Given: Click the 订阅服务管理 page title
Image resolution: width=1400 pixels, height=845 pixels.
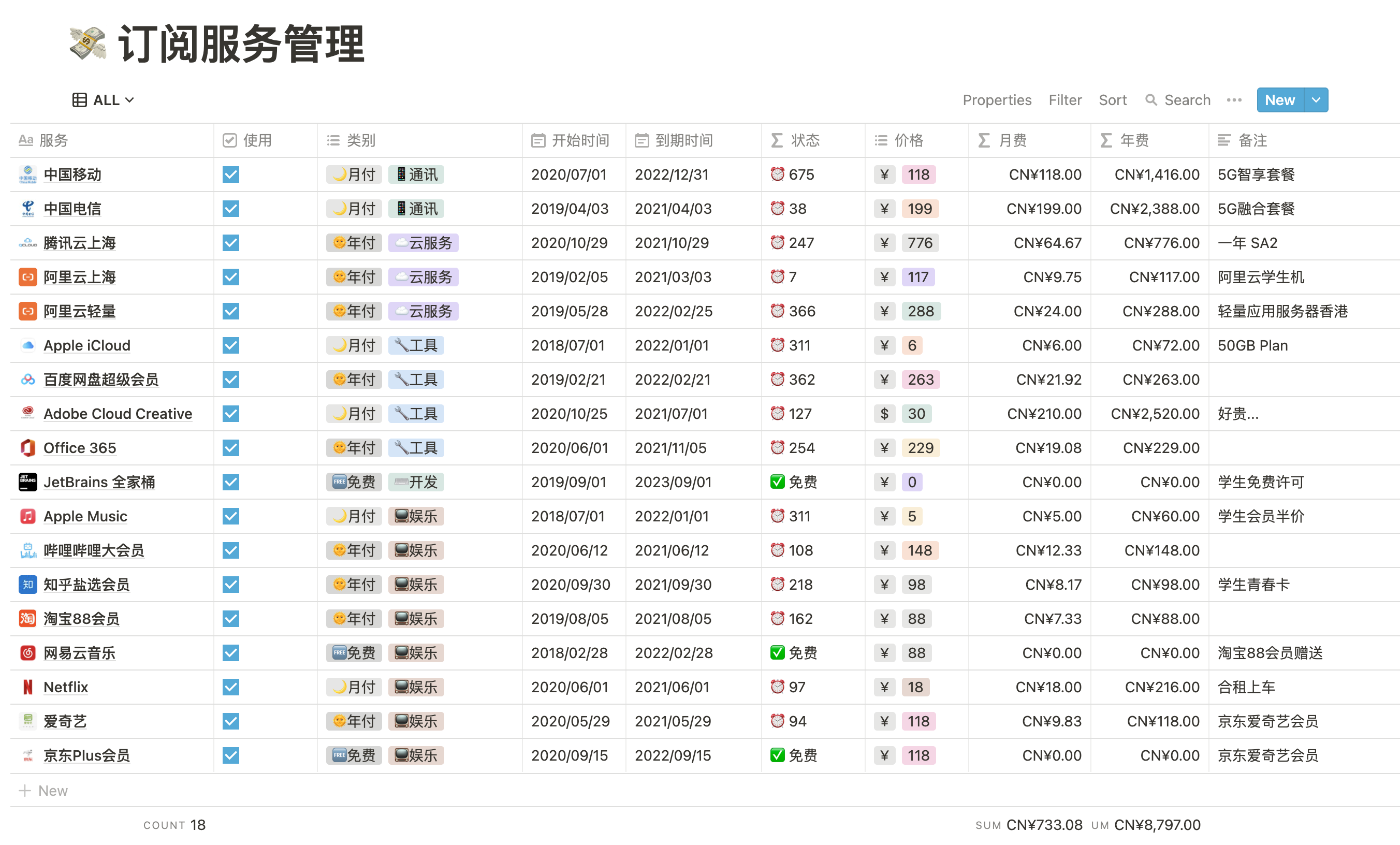Looking at the screenshot, I should [x=241, y=44].
